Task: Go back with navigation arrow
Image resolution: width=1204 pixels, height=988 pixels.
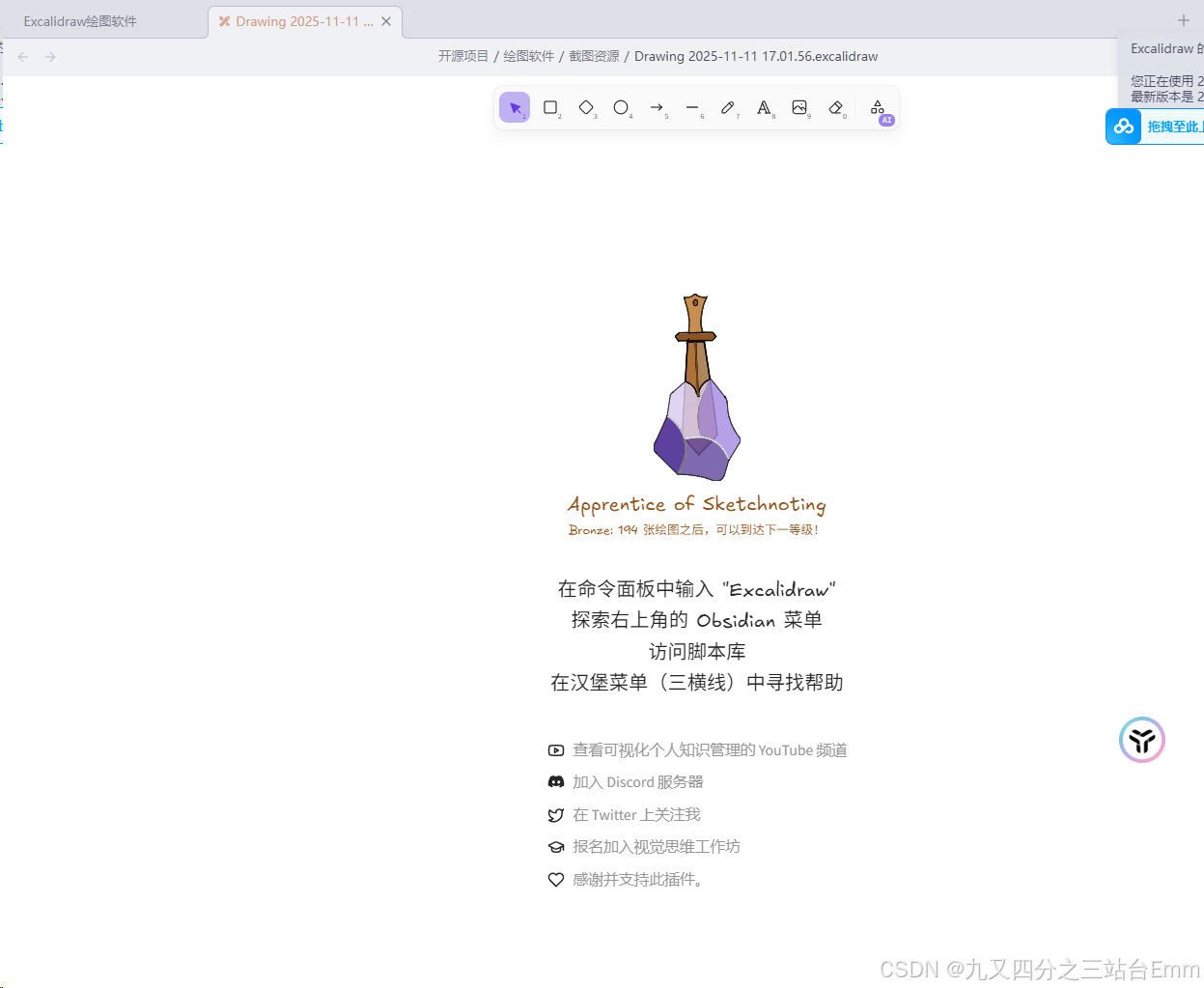Action: point(23,57)
